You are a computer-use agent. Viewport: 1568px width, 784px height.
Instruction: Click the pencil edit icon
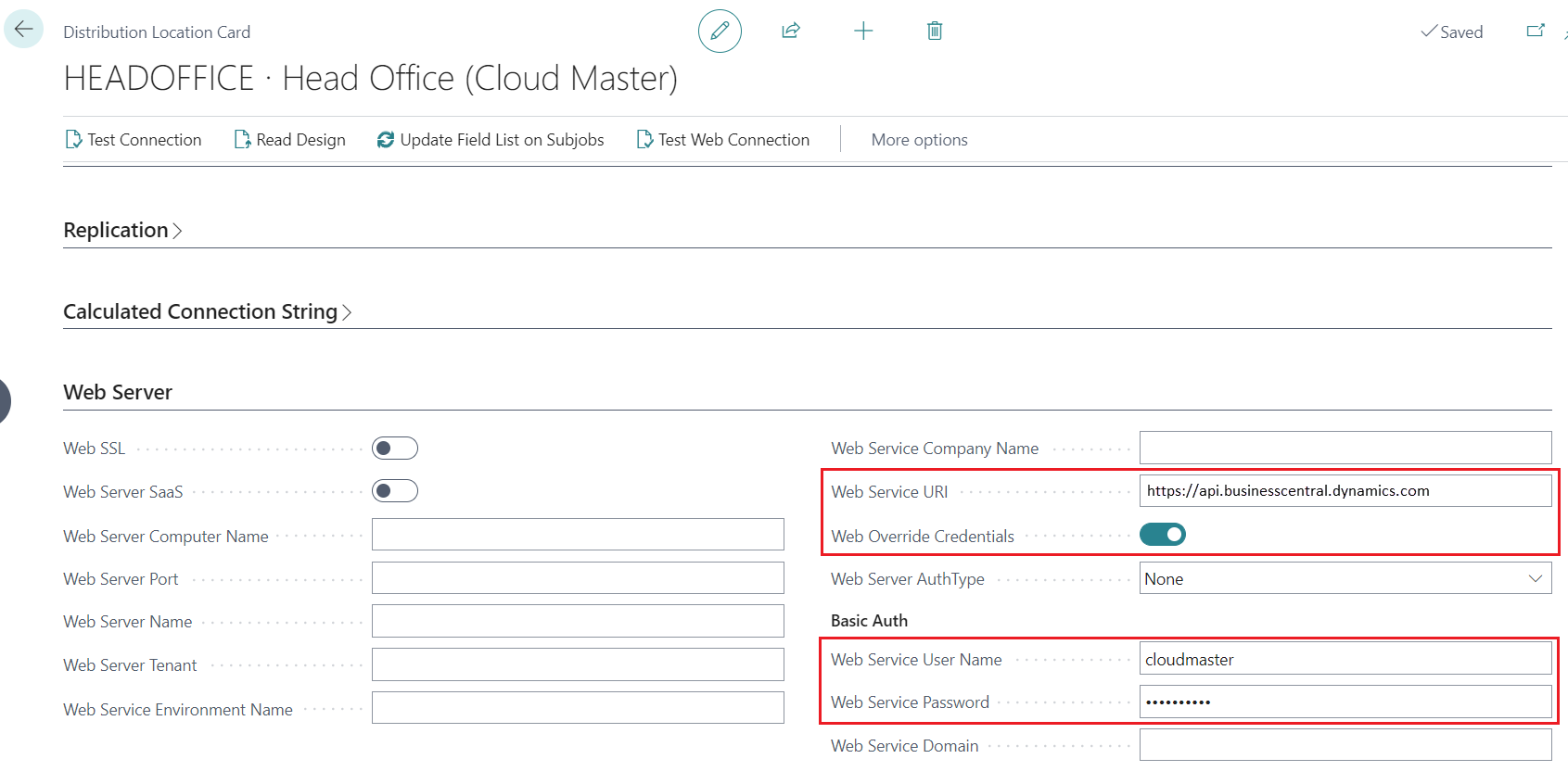click(720, 32)
